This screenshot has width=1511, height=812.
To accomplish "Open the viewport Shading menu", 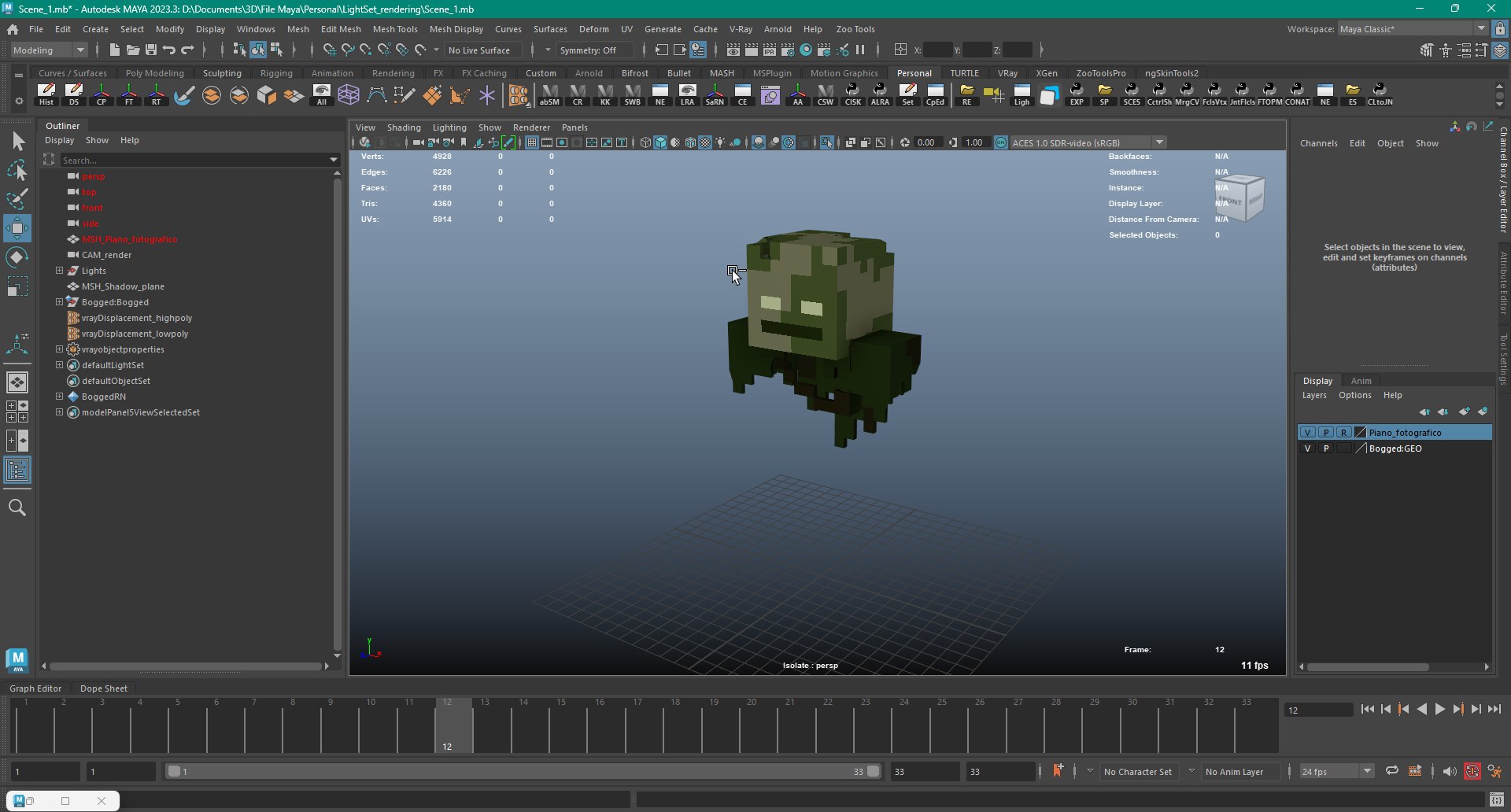I will coord(404,127).
